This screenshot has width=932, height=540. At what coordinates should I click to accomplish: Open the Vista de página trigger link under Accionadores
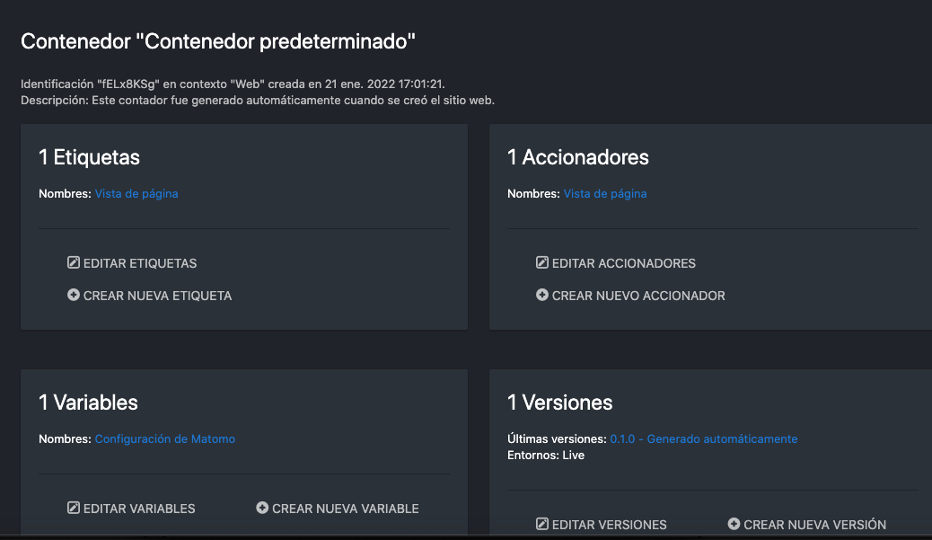pyautogui.click(x=605, y=193)
